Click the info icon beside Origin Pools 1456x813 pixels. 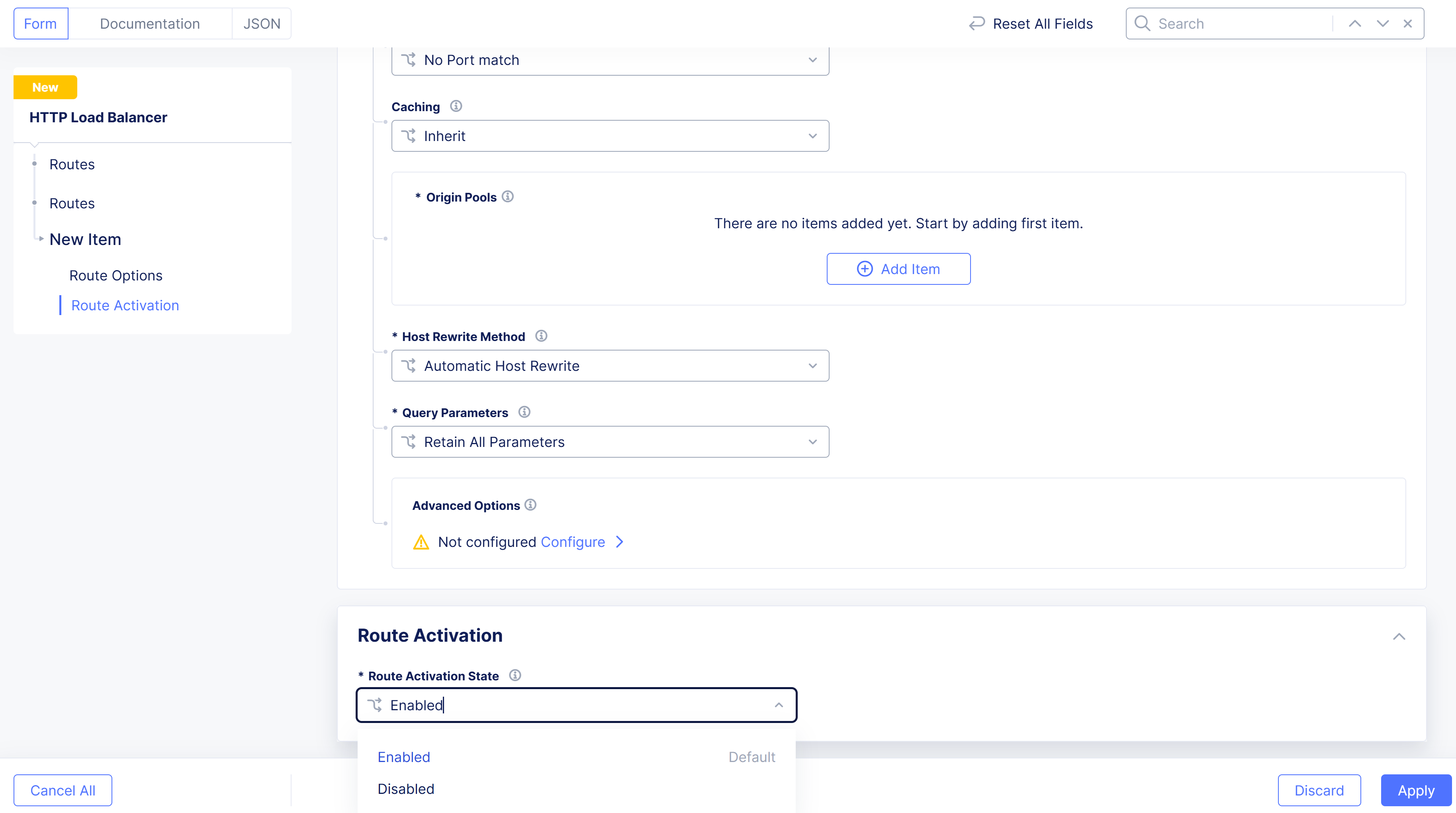[x=507, y=196]
